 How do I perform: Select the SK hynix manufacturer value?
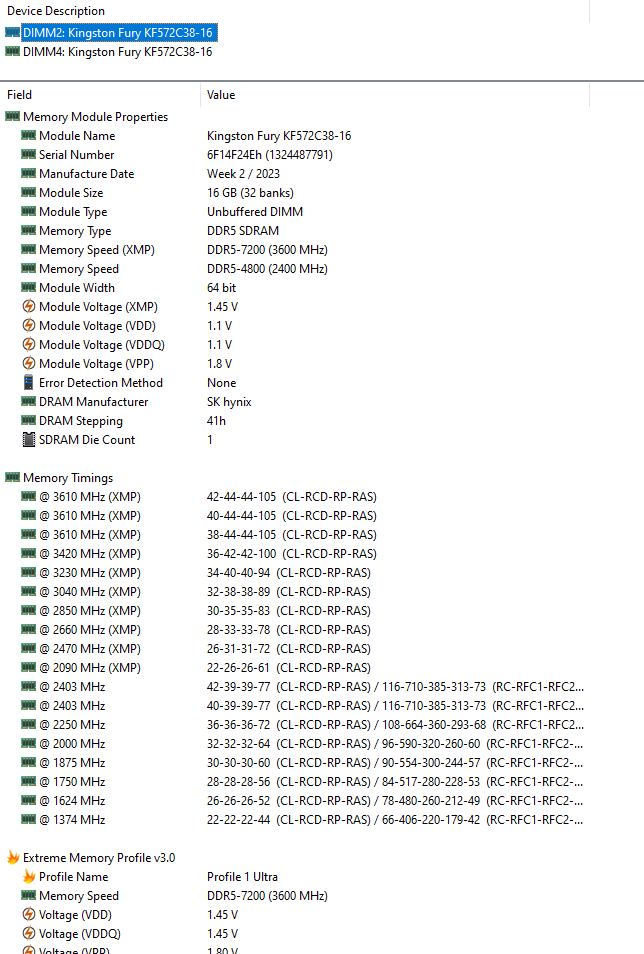229,402
